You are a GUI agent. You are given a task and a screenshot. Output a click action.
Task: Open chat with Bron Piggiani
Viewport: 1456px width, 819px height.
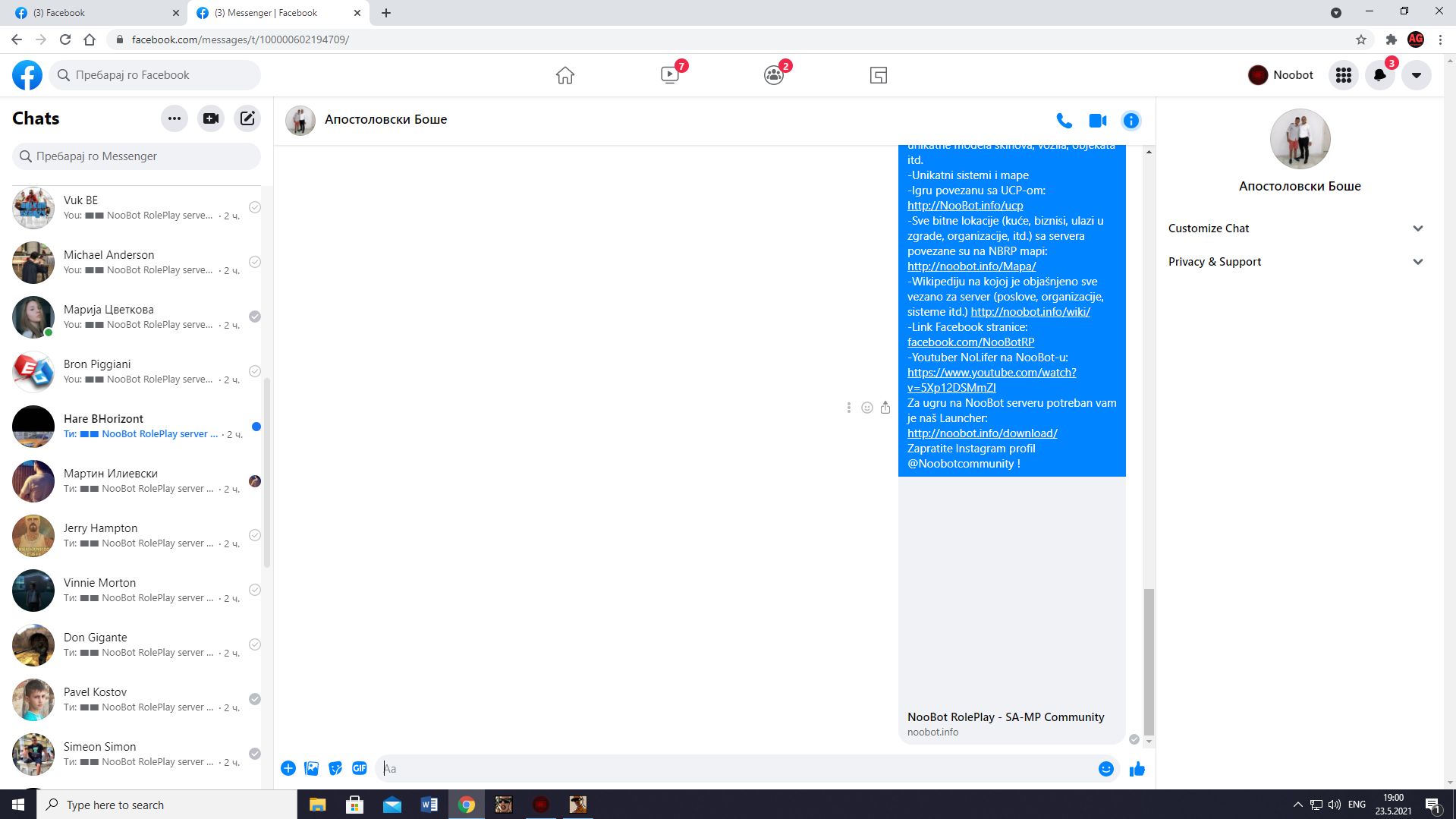137,371
